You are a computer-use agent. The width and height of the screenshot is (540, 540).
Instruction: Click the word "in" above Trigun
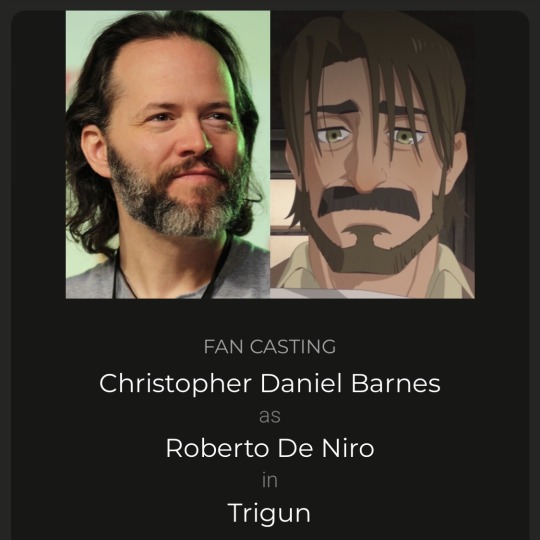(270, 480)
